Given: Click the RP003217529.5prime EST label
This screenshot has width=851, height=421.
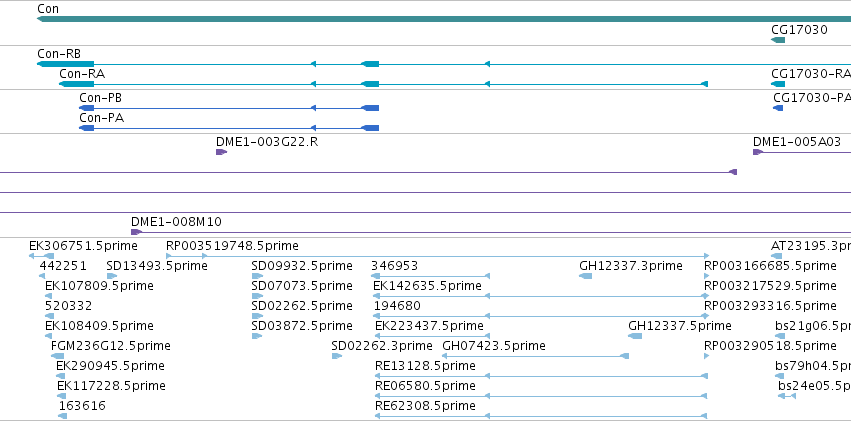Looking at the screenshot, I should coord(770,286).
